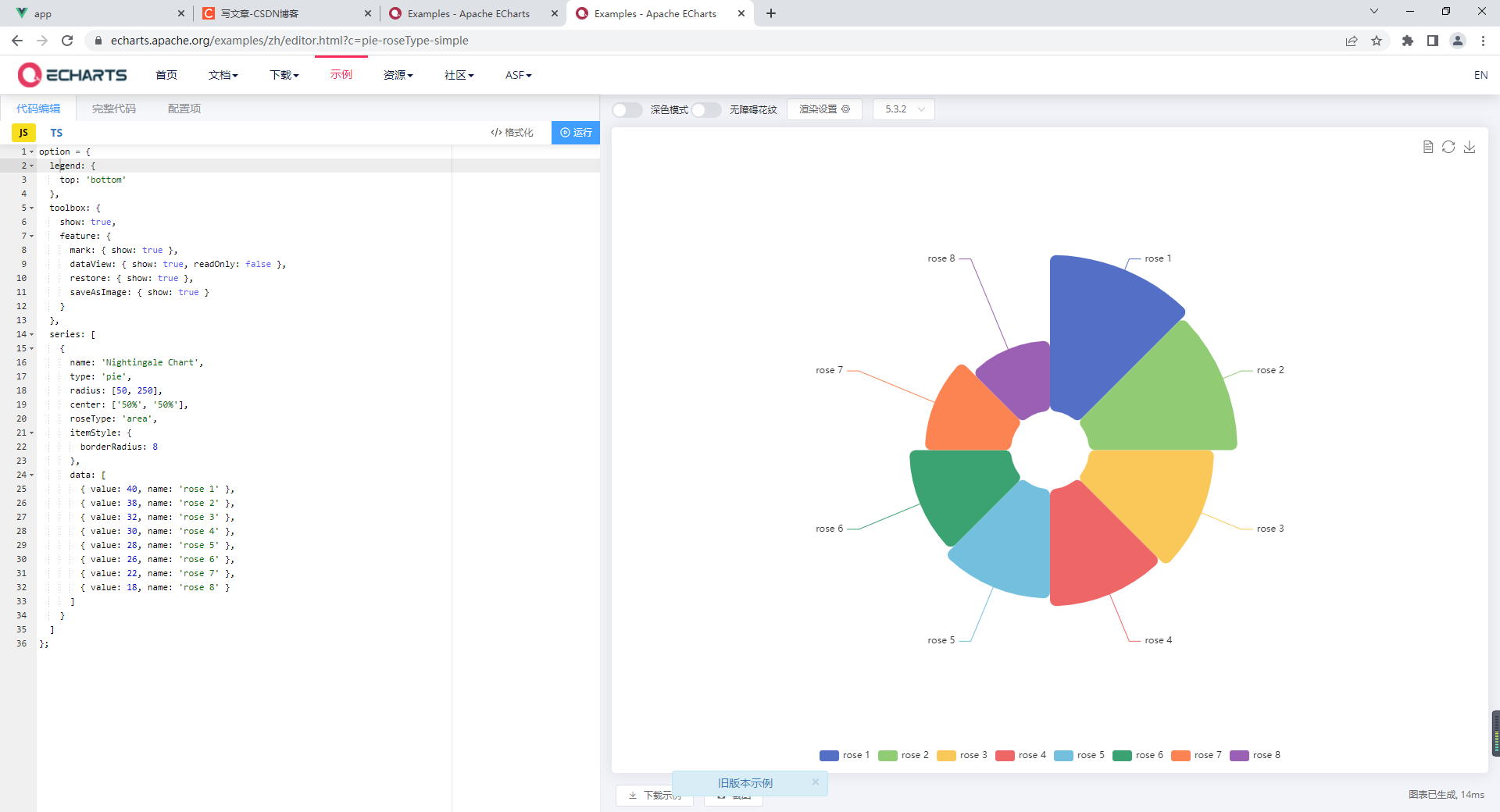
Task: Click the site lock icon
Action: (x=98, y=41)
